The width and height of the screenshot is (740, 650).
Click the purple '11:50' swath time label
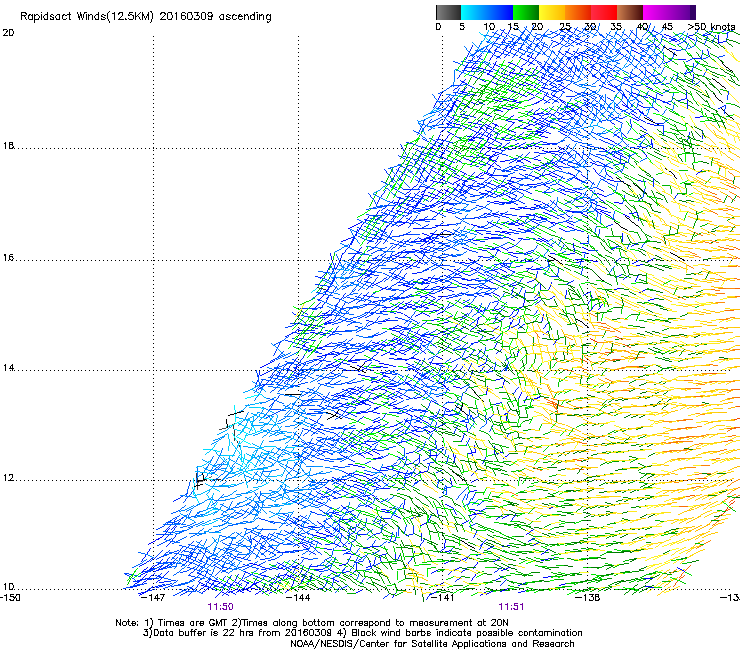pos(220,607)
